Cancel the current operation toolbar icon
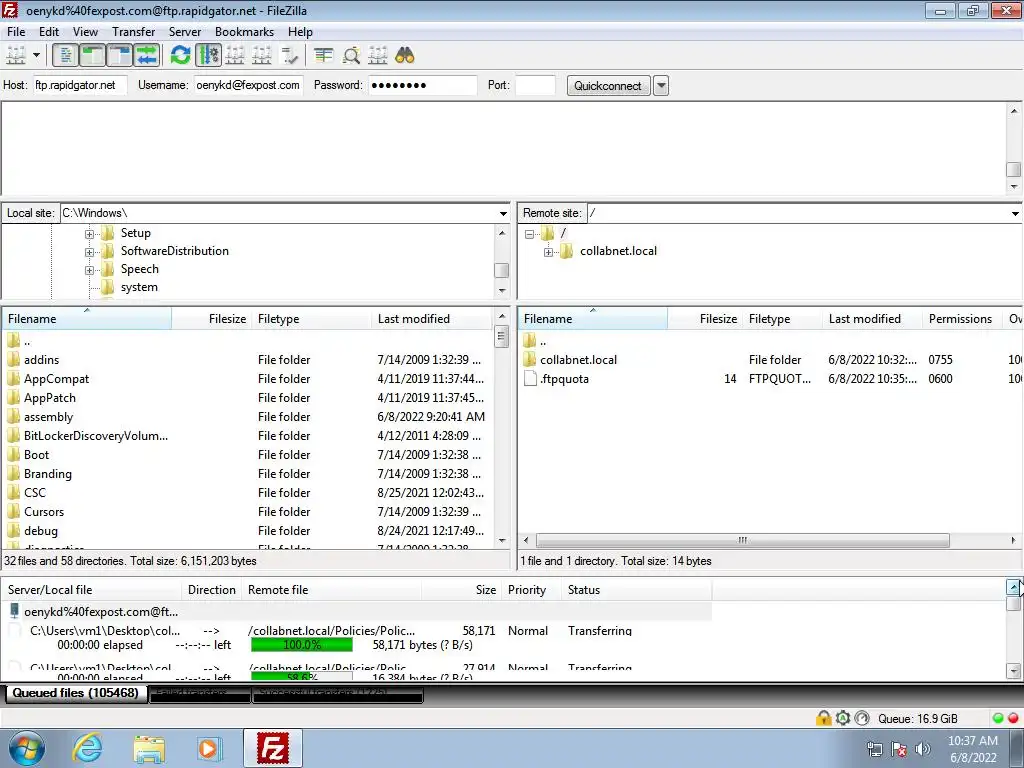This screenshot has width=1024, height=768. 235,56
